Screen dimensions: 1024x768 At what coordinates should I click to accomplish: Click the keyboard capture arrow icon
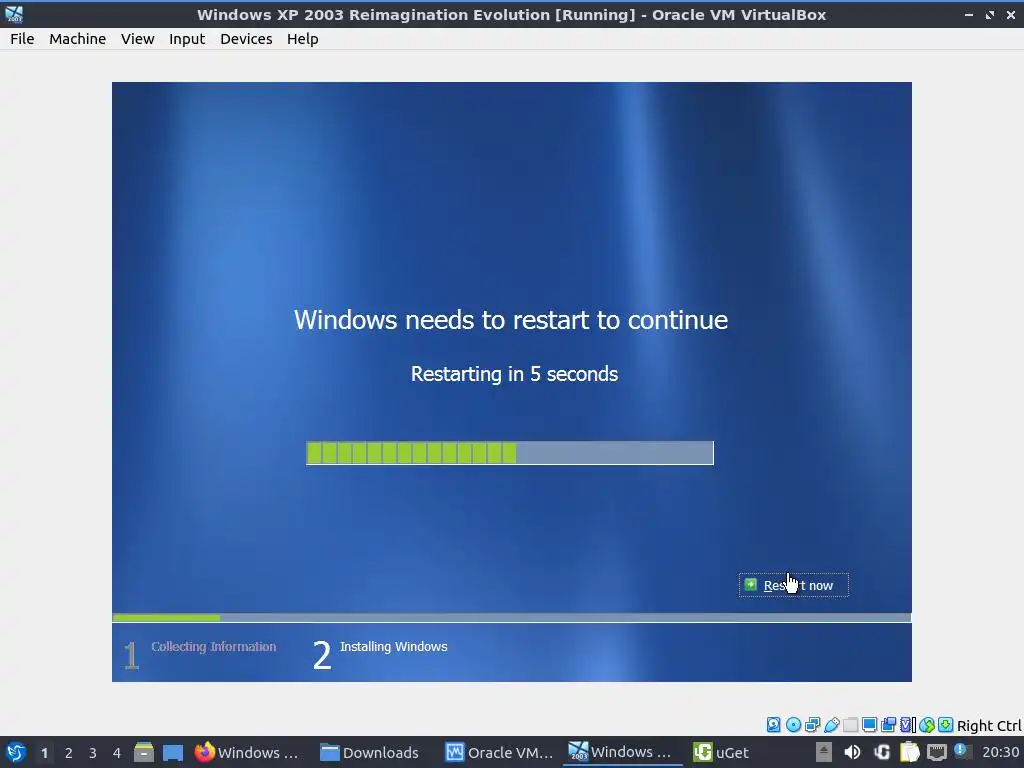point(946,725)
